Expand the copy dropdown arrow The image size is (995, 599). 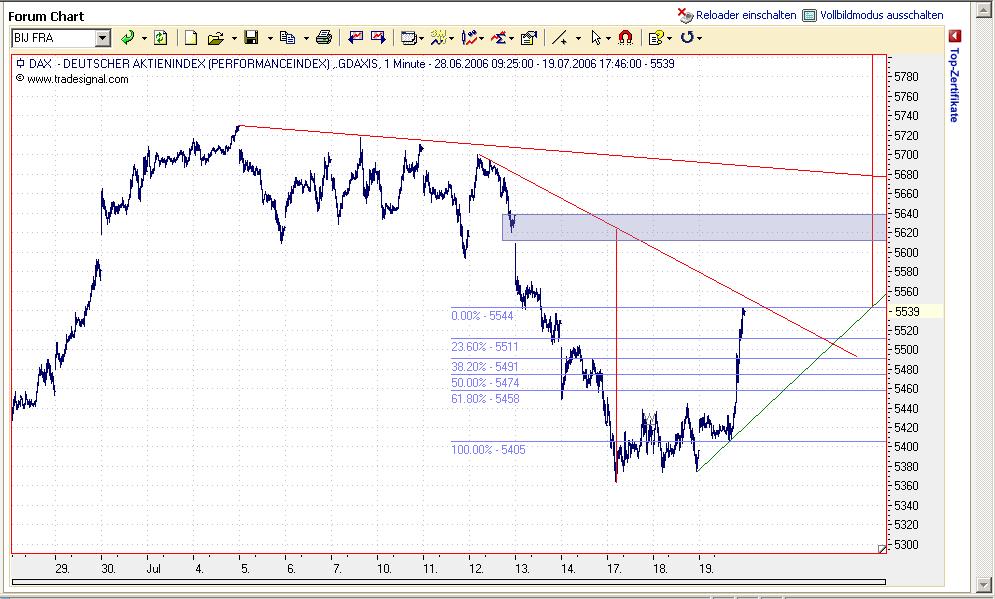coord(306,39)
